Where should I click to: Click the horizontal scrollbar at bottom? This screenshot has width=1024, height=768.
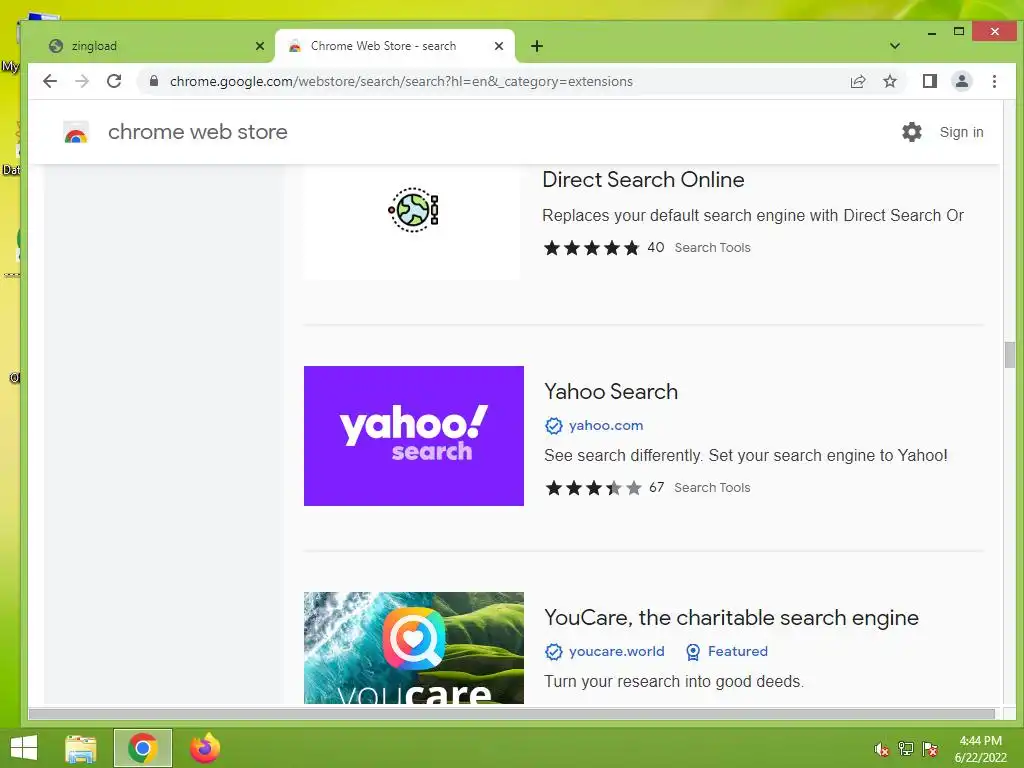511,714
